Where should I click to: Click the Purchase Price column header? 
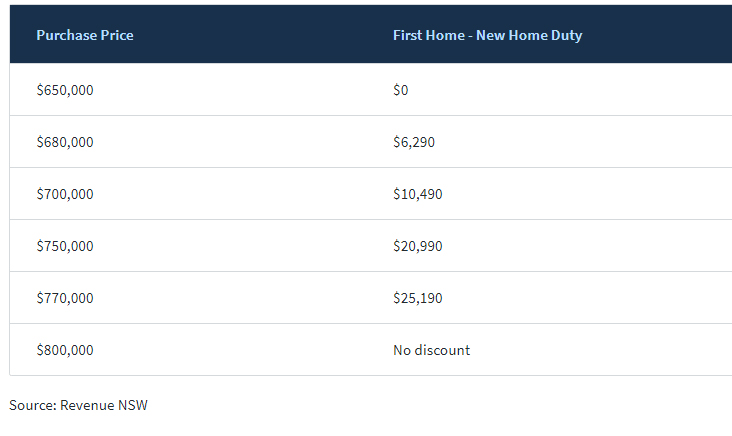click(x=85, y=36)
